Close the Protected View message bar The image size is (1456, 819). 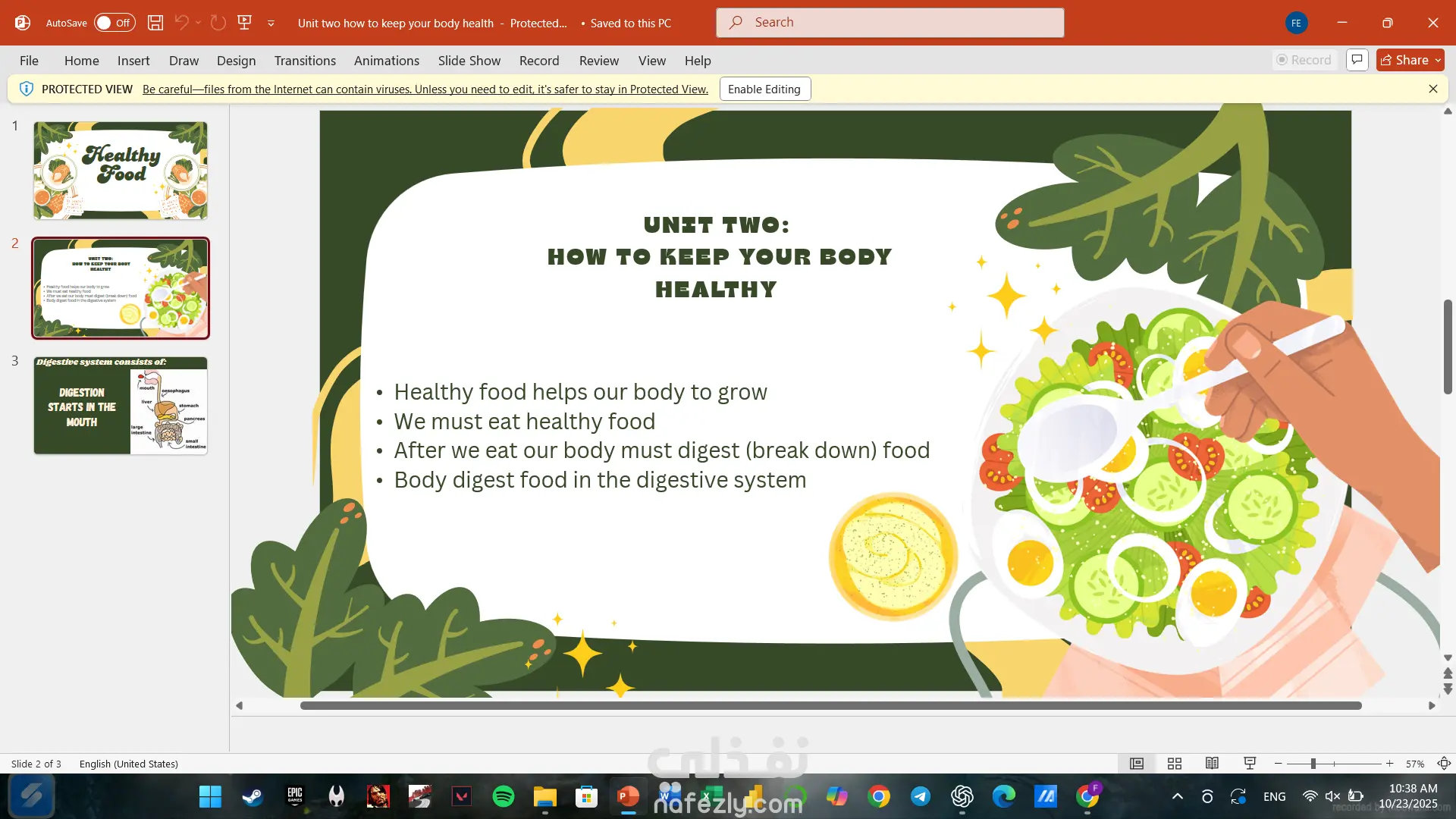click(1432, 89)
